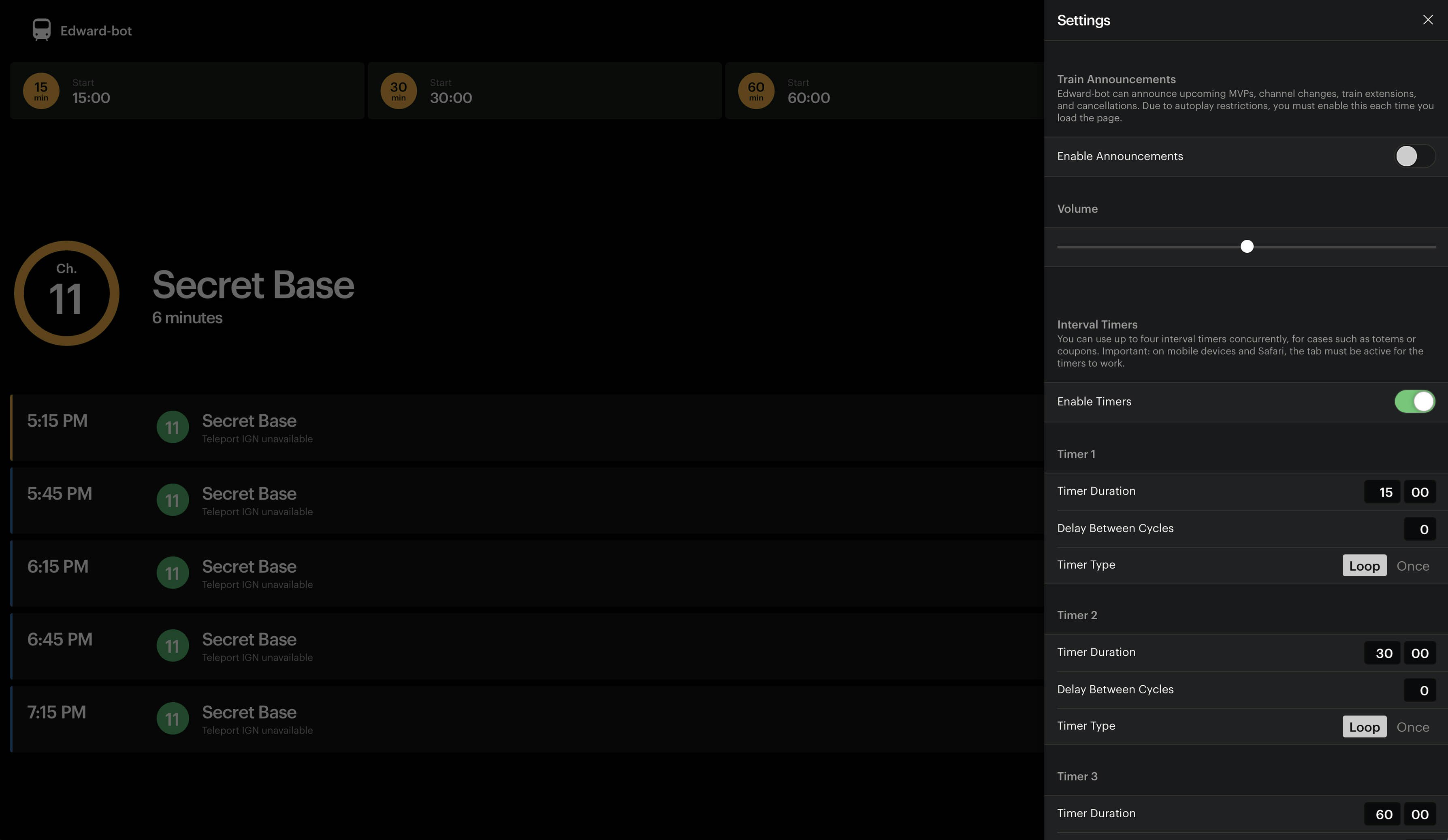This screenshot has width=1448, height=840.
Task: Click the 15:00 start timer card
Action: (187, 91)
